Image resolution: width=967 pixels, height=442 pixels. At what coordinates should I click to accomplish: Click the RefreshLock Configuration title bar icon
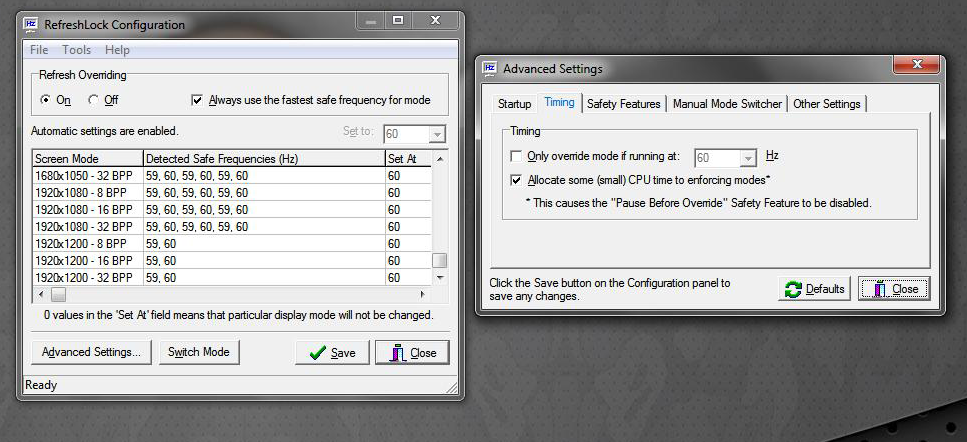point(30,25)
